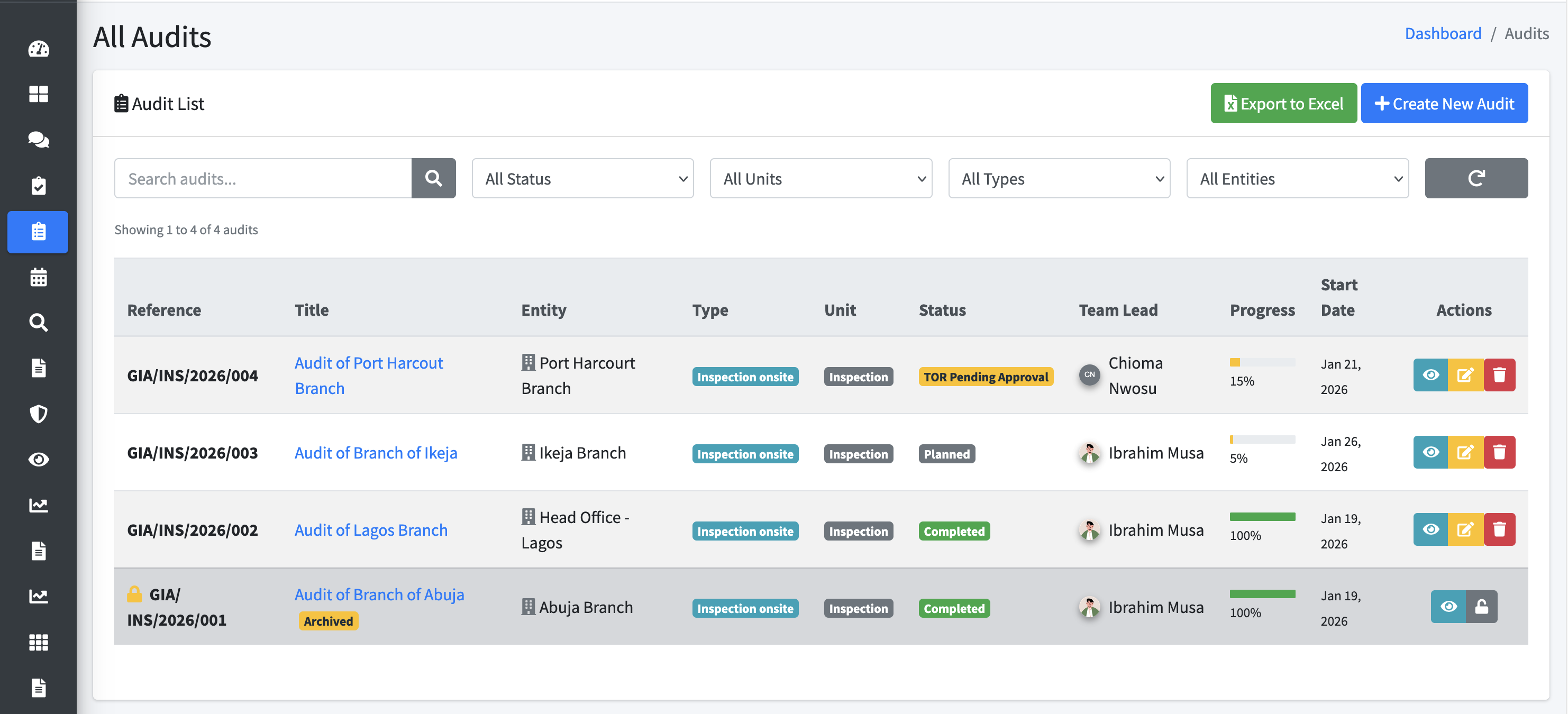The height and width of the screenshot is (714, 1568).
Task: Open the Dashboard gauge icon in sidebar
Action: (38, 49)
